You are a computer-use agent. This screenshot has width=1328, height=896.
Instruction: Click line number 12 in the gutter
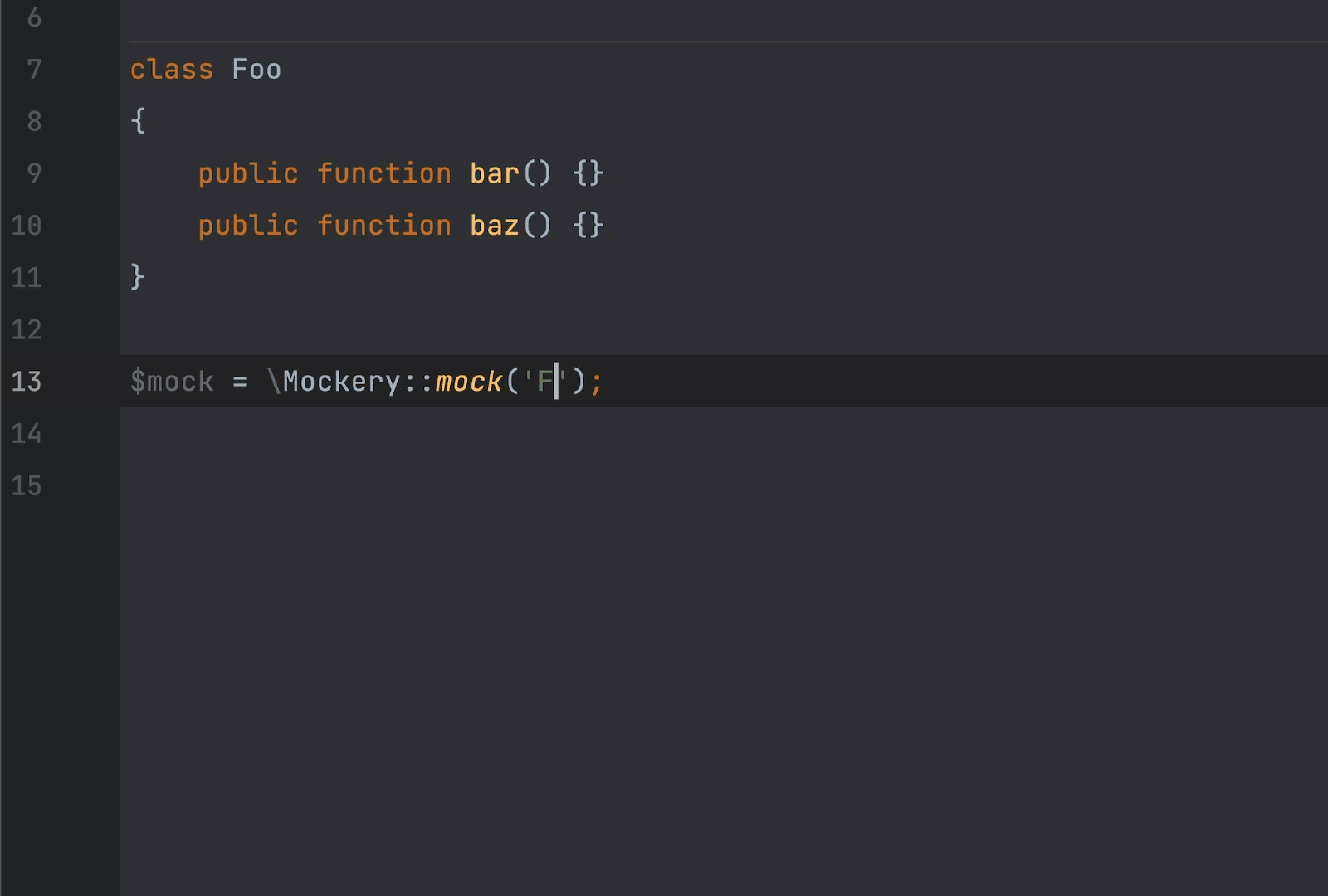[x=27, y=330]
